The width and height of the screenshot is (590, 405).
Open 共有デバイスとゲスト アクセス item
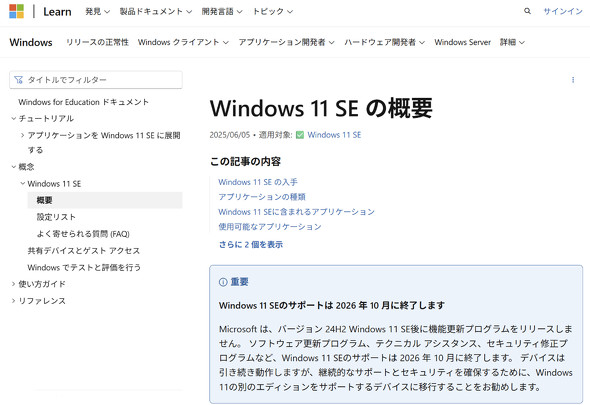(84, 251)
